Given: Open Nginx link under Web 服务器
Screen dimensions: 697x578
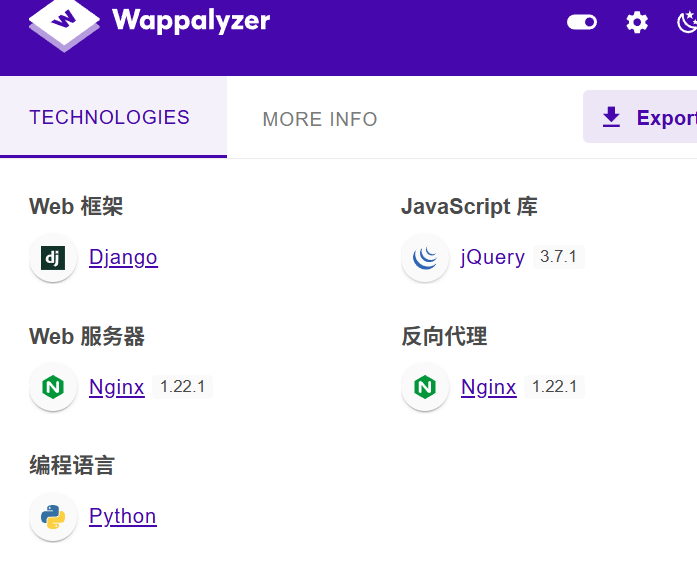Looking at the screenshot, I should click(x=116, y=387).
